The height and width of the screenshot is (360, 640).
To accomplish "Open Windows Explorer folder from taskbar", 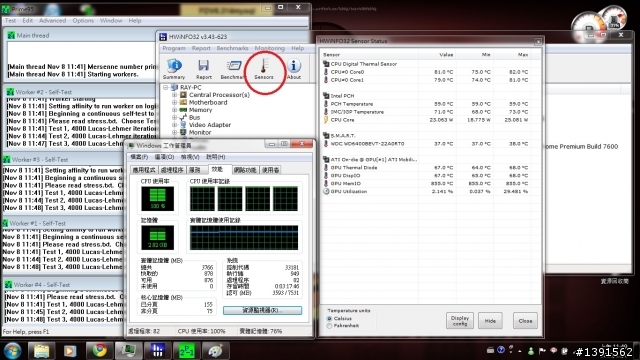I will pyautogui.click(x=41, y=351).
